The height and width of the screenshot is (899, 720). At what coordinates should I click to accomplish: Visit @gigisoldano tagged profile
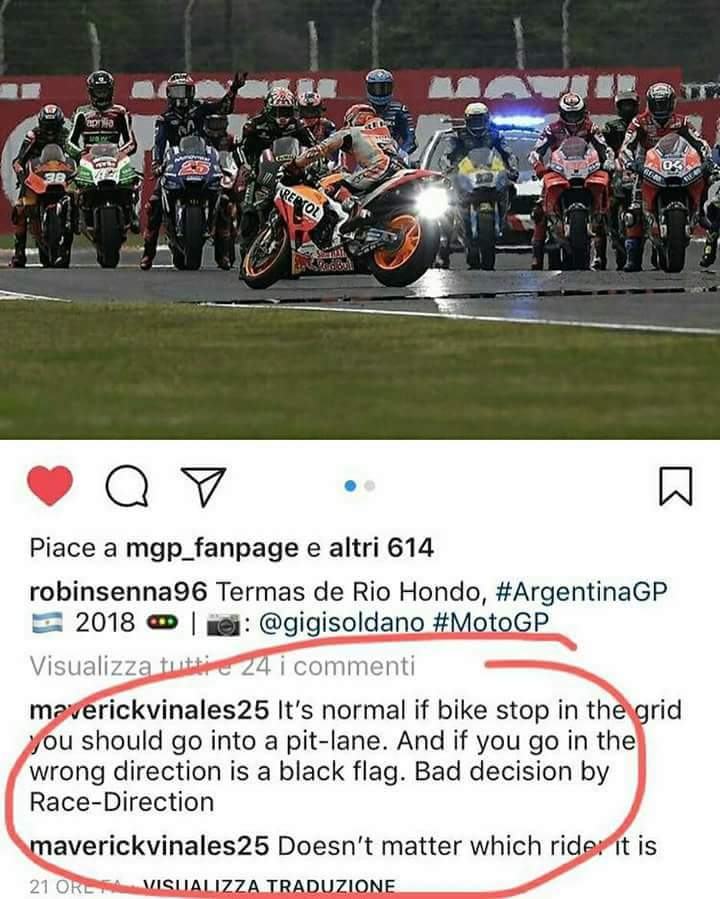tap(342, 623)
